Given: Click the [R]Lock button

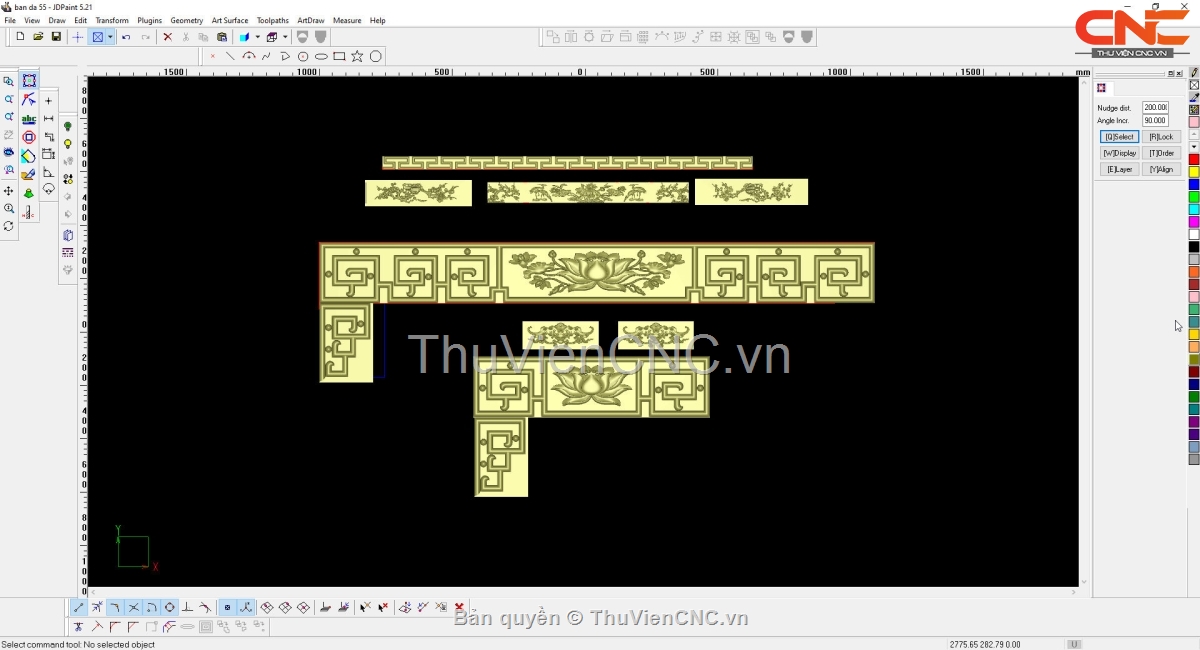Looking at the screenshot, I should click(1161, 137).
